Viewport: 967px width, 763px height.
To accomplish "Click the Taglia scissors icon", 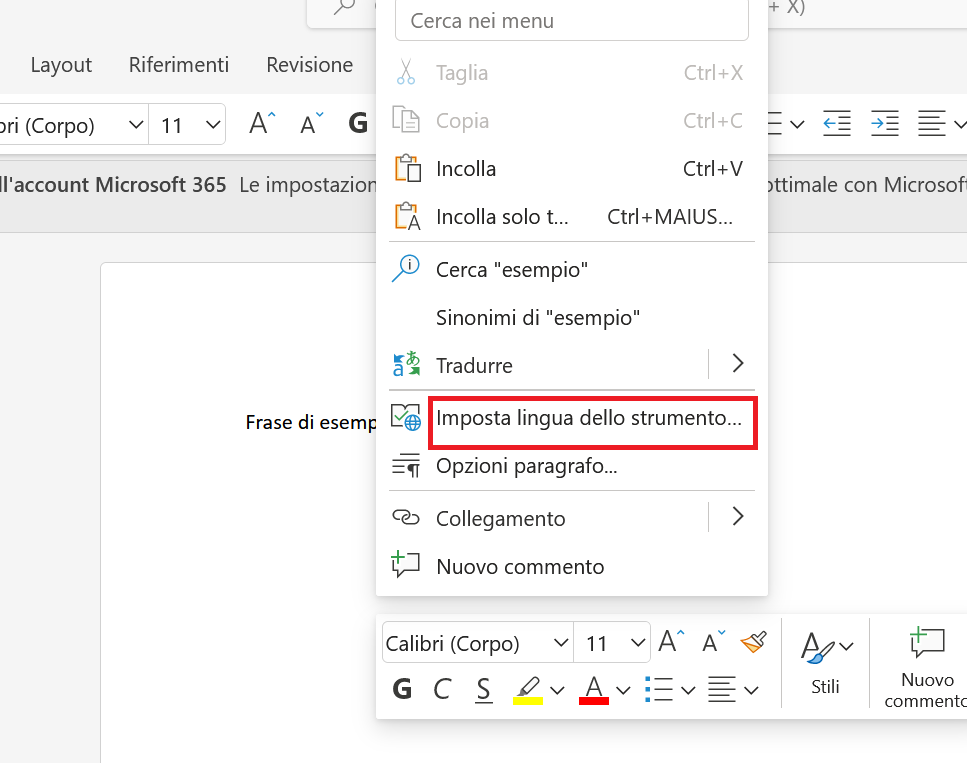I will click(x=406, y=72).
